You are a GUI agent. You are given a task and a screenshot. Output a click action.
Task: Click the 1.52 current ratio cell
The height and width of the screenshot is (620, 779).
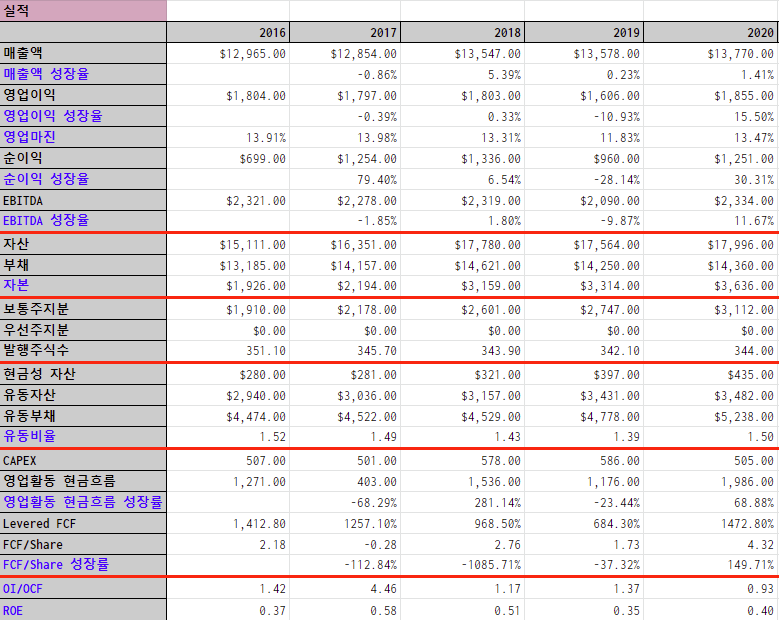pos(228,437)
